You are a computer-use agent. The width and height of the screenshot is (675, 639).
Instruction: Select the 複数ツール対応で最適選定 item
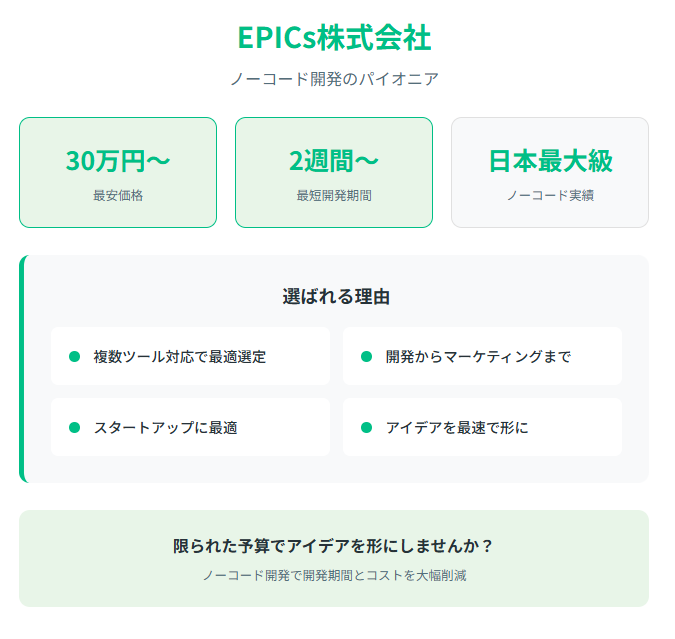click(190, 356)
